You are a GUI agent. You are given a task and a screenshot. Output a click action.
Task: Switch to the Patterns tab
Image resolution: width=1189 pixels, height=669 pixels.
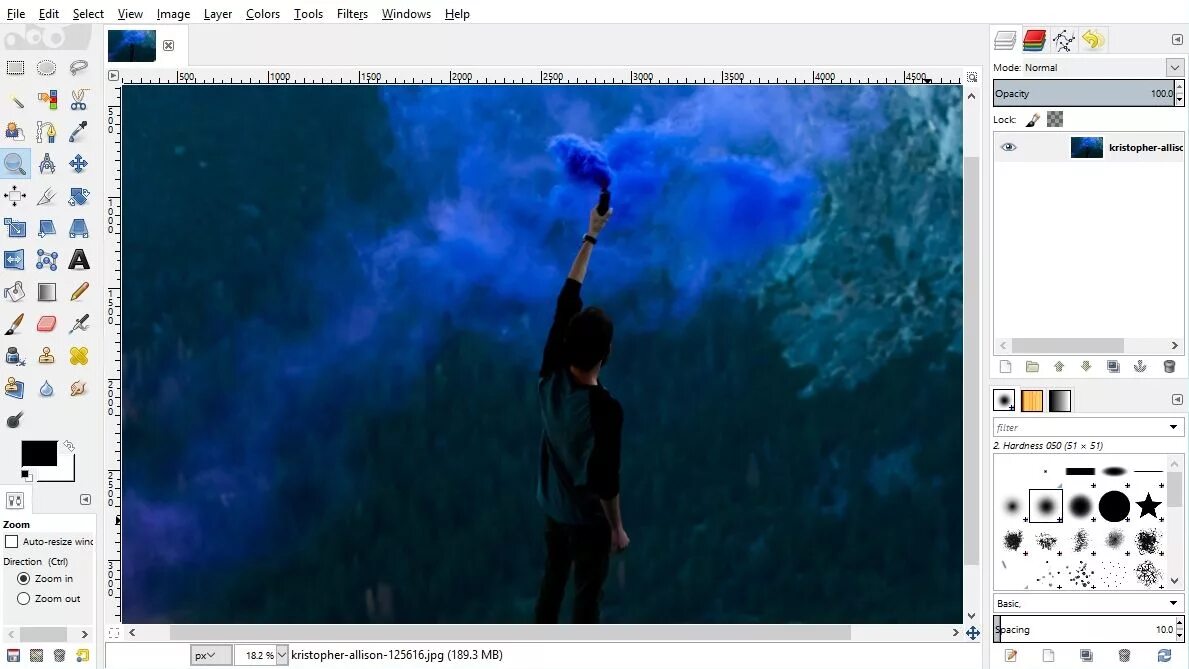click(1032, 400)
